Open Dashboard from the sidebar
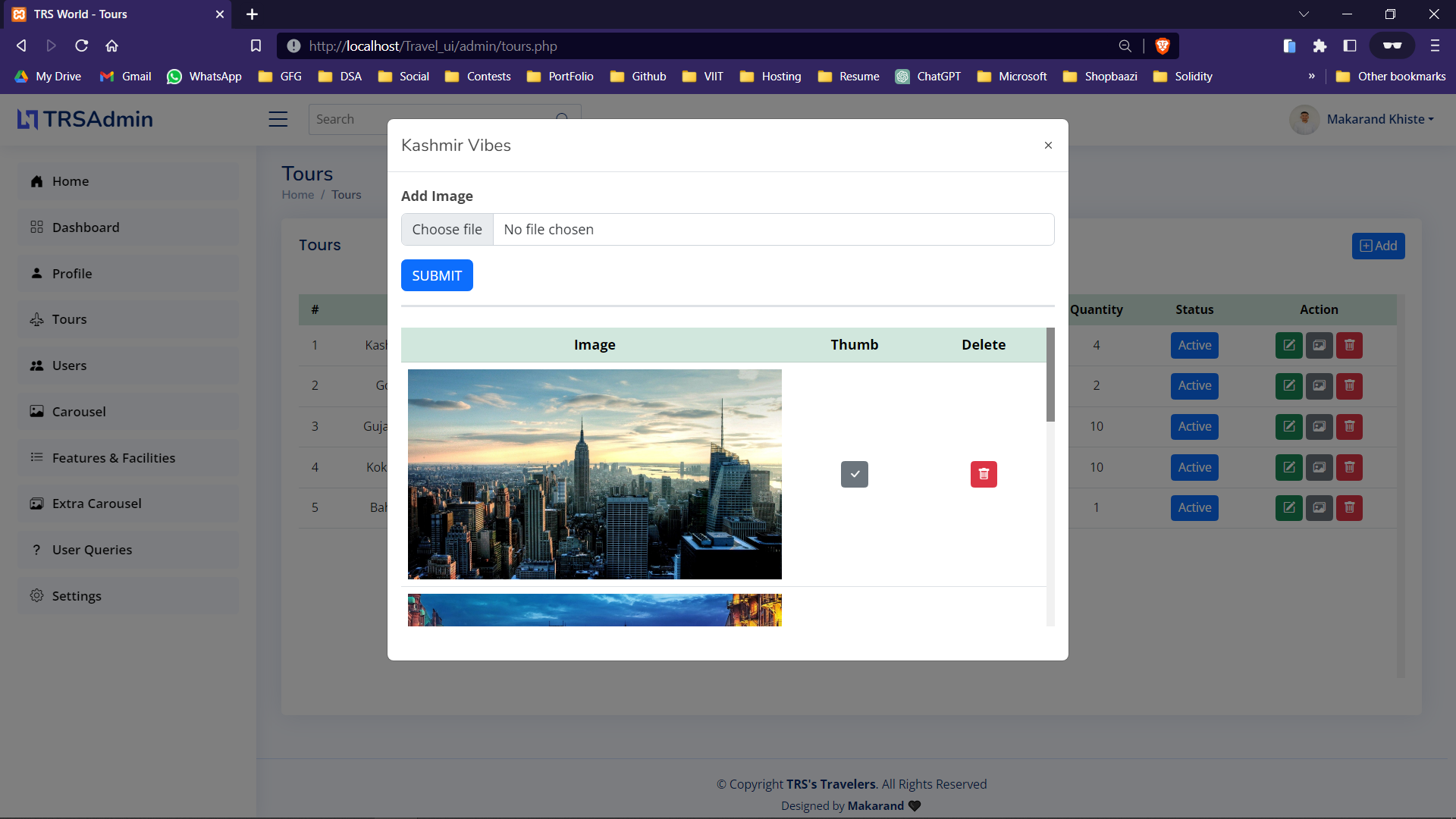 128,227
